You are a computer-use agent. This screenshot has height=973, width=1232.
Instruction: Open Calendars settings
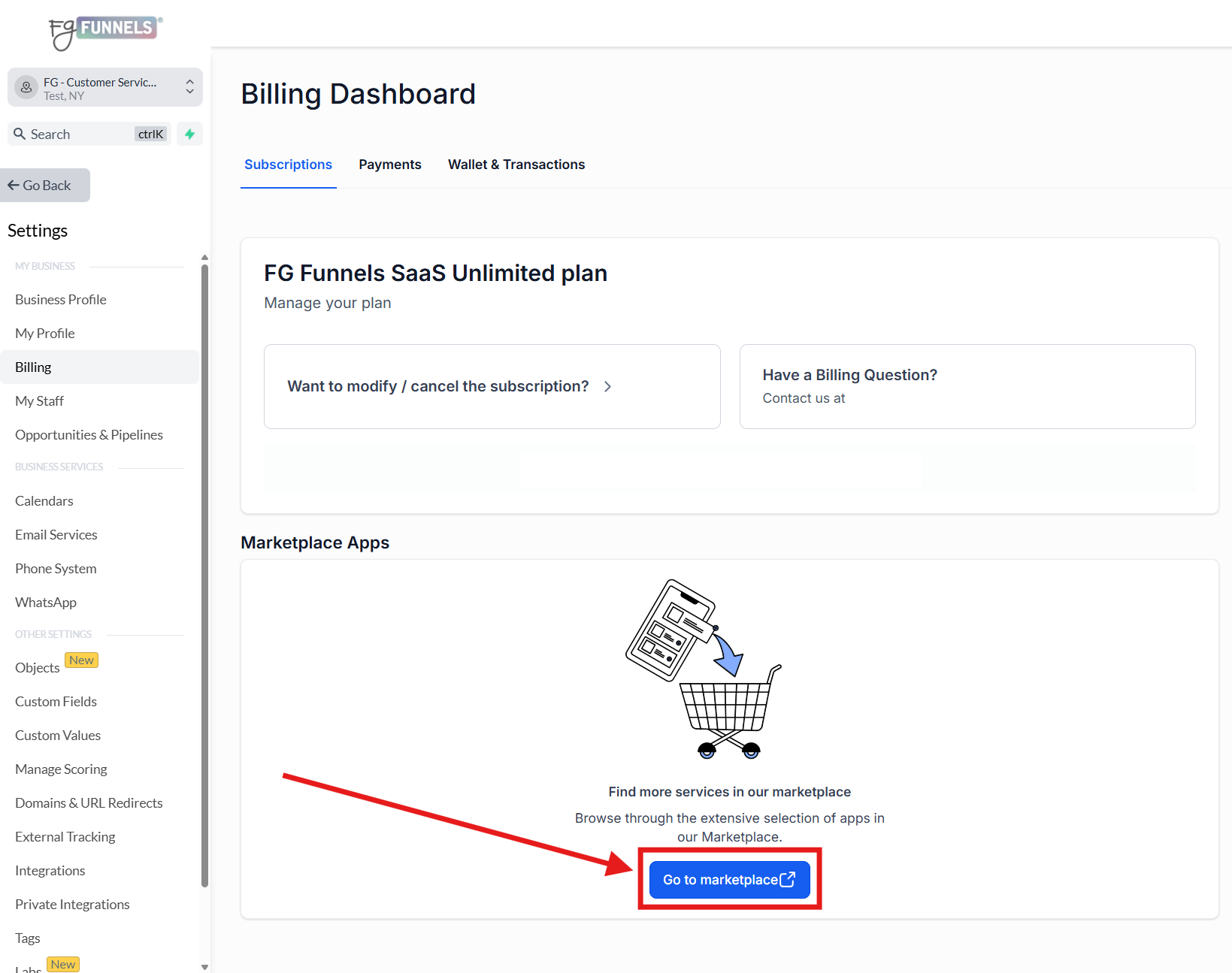(x=44, y=500)
